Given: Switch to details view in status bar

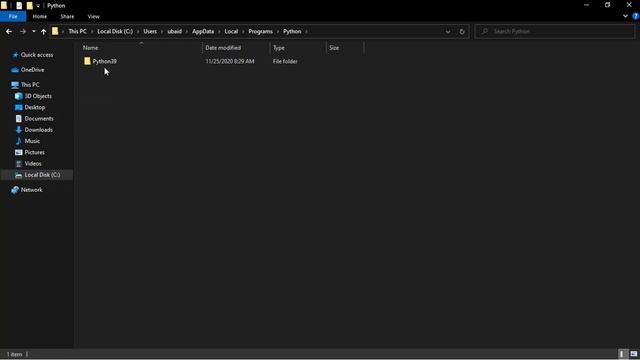Looking at the screenshot, I should point(622,354).
